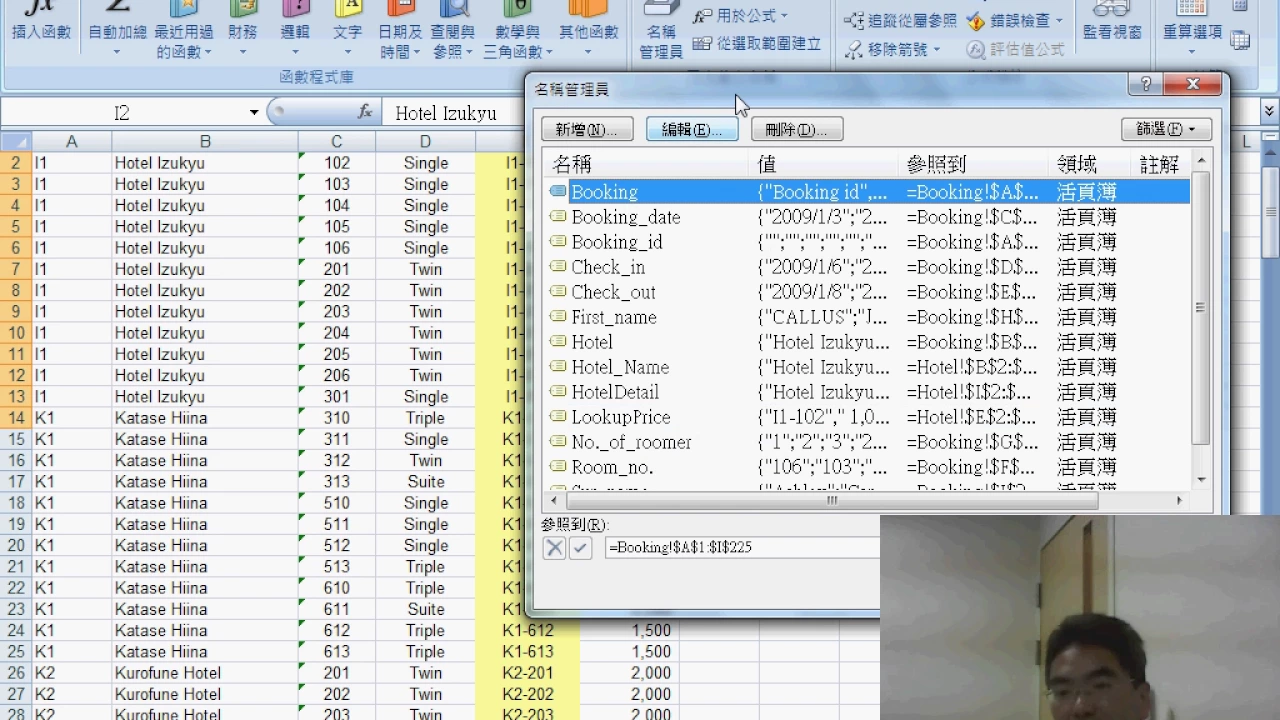
Task: Click Edit (編輯) button in Name Manager
Action: [x=692, y=129]
